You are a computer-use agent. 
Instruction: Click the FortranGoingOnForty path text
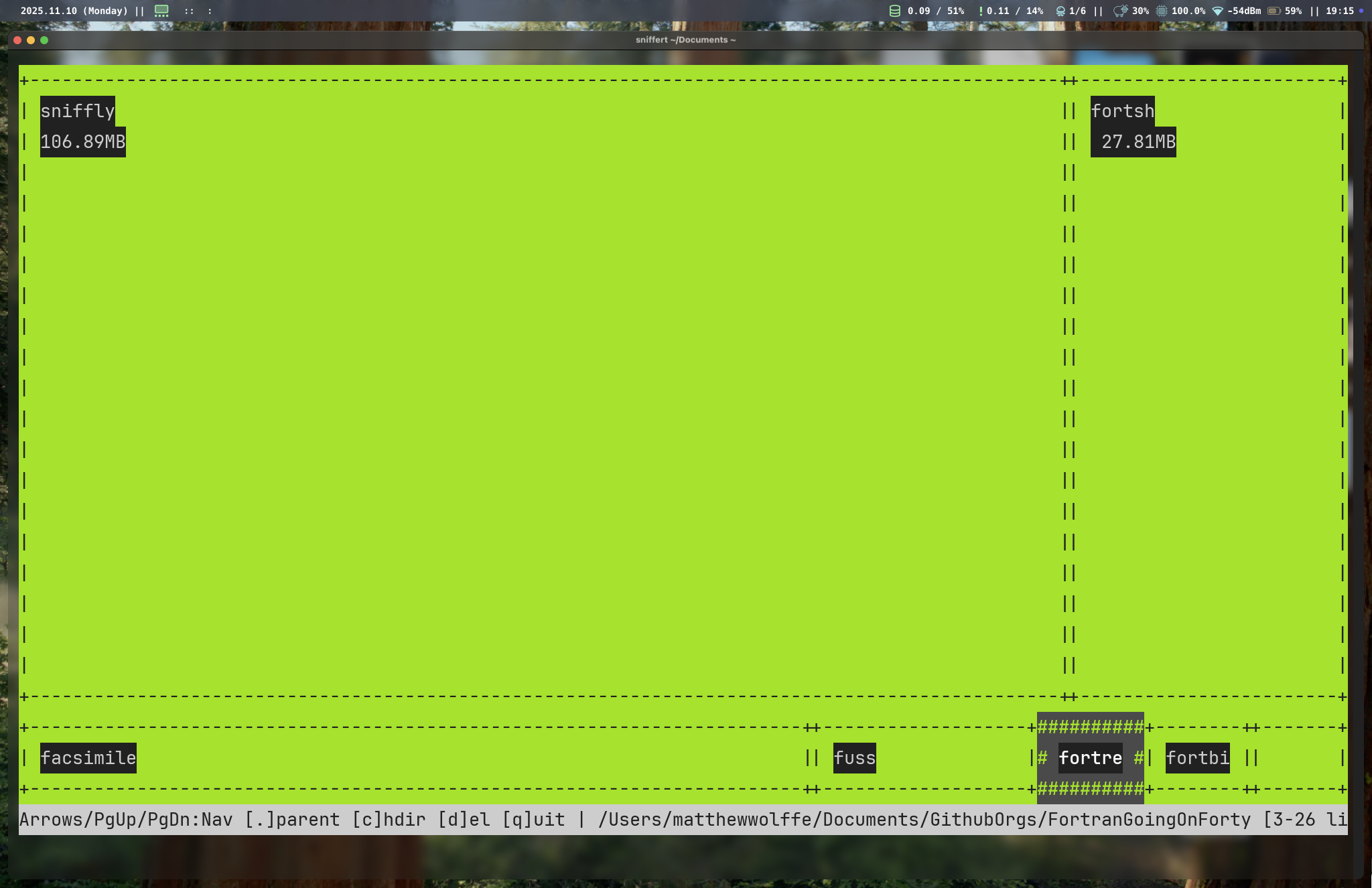click(1149, 820)
